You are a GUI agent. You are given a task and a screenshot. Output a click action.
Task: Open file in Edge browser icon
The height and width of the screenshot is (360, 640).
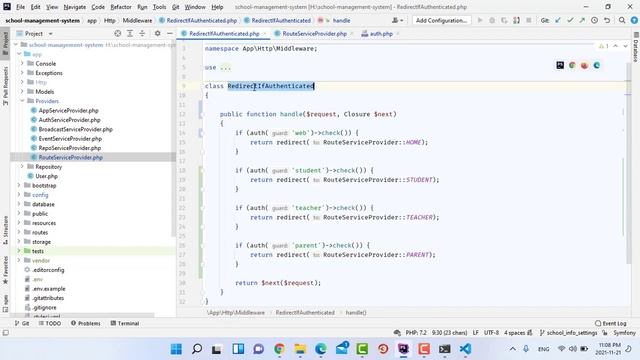click(597, 65)
